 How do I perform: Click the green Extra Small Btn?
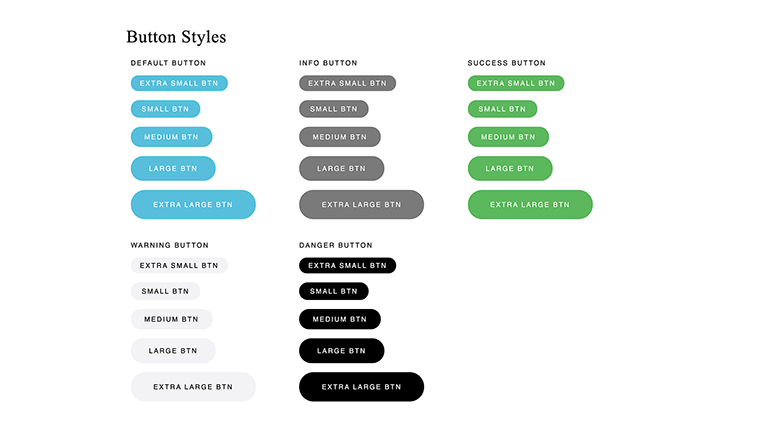click(516, 83)
